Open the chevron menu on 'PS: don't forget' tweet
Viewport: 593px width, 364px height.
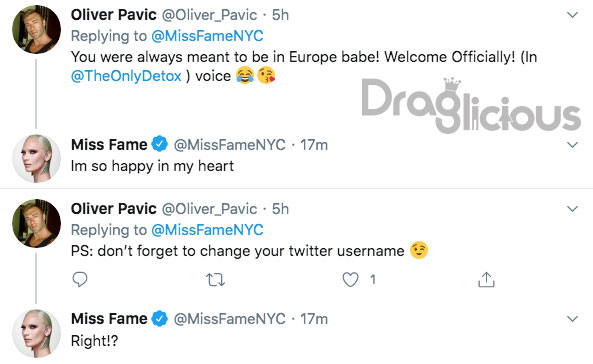(x=573, y=208)
